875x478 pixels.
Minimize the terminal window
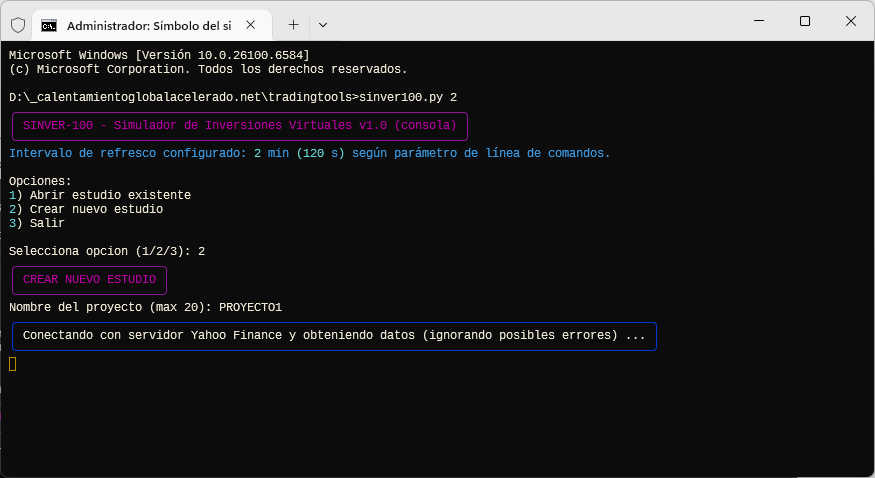point(758,21)
